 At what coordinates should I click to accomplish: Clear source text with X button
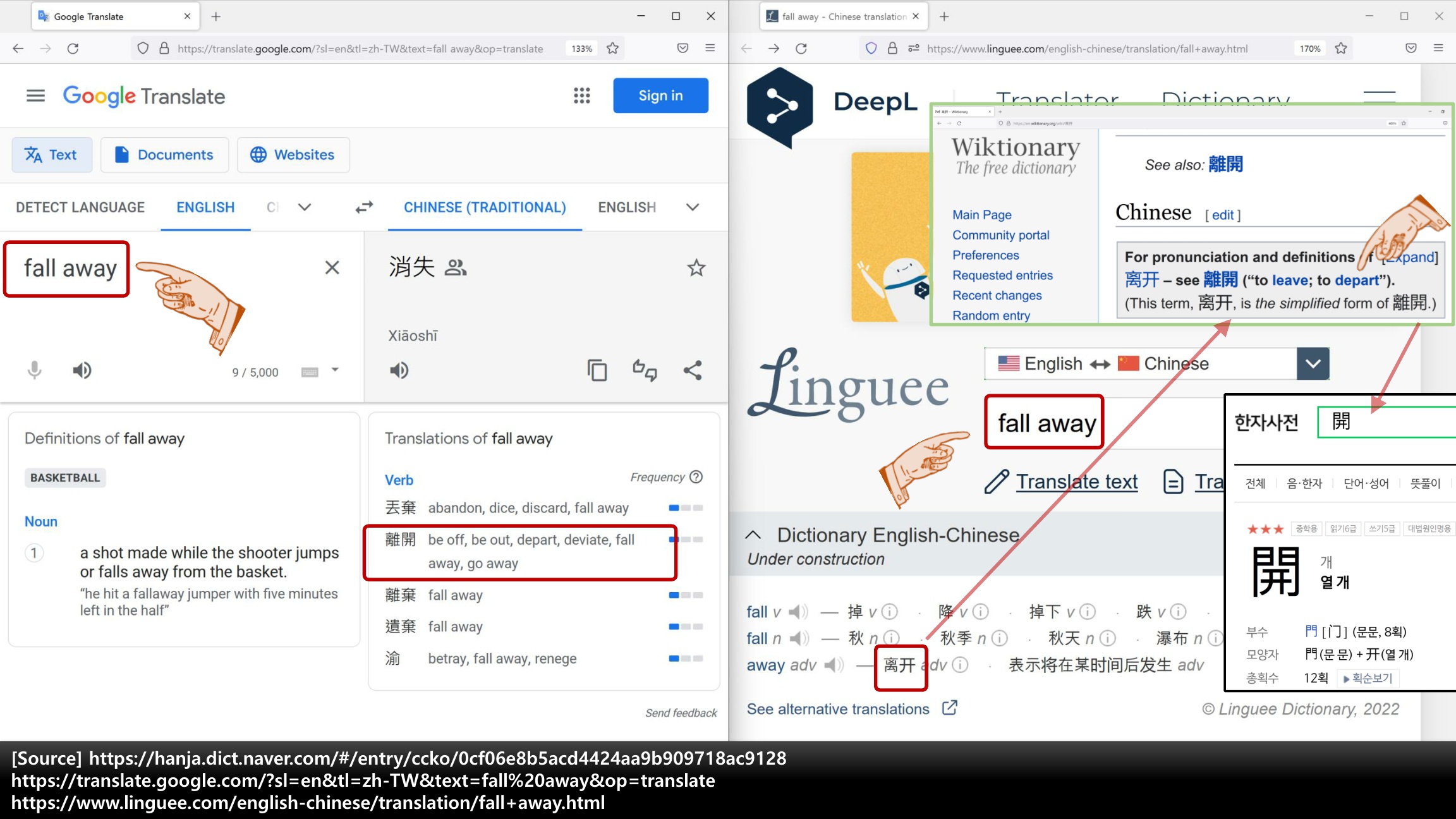pyautogui.click(x=332, y=267)
